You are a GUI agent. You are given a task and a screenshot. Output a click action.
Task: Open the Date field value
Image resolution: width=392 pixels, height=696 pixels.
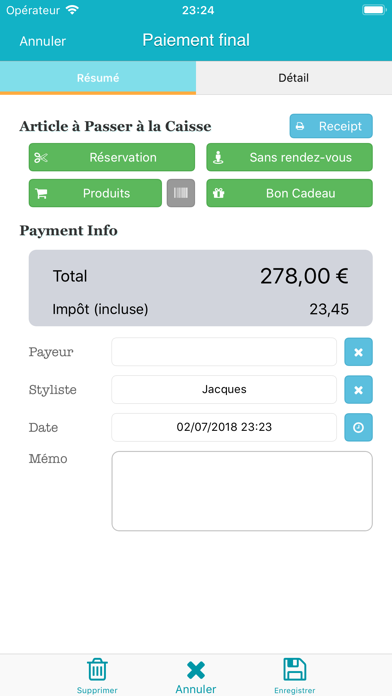(x=224, y=427)
